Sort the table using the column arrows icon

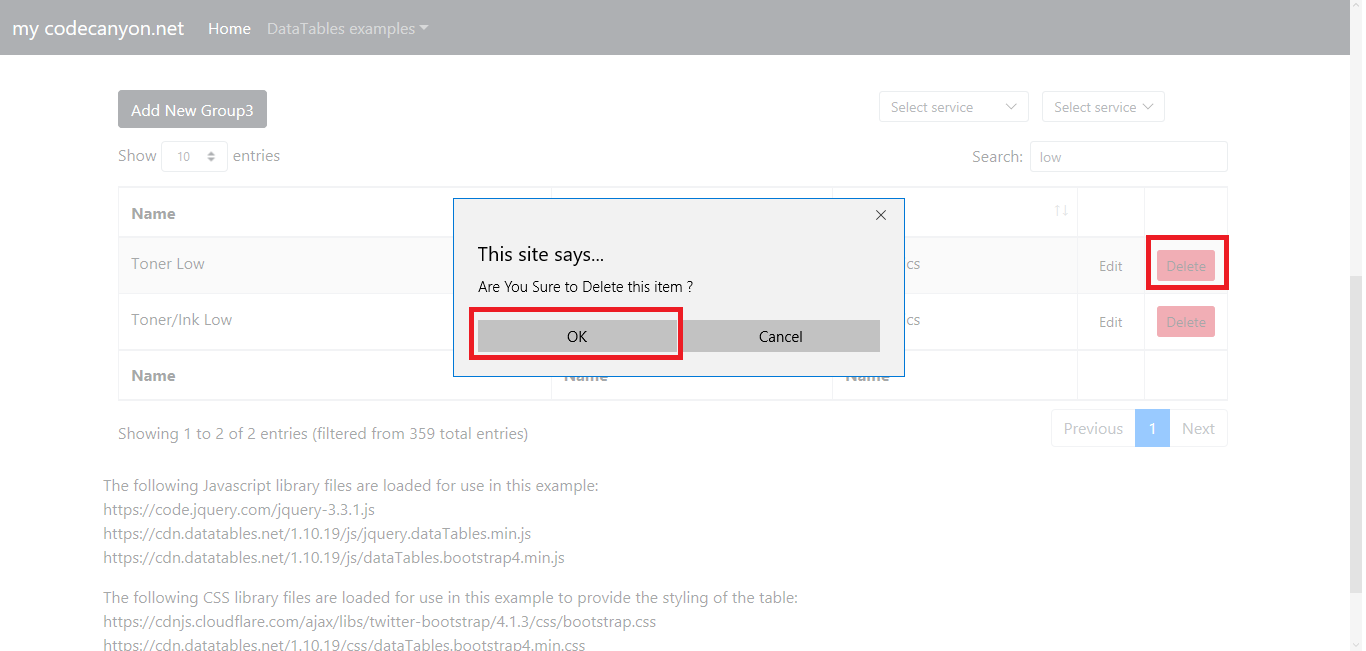pyautogui.click(x=1061, y=211)
